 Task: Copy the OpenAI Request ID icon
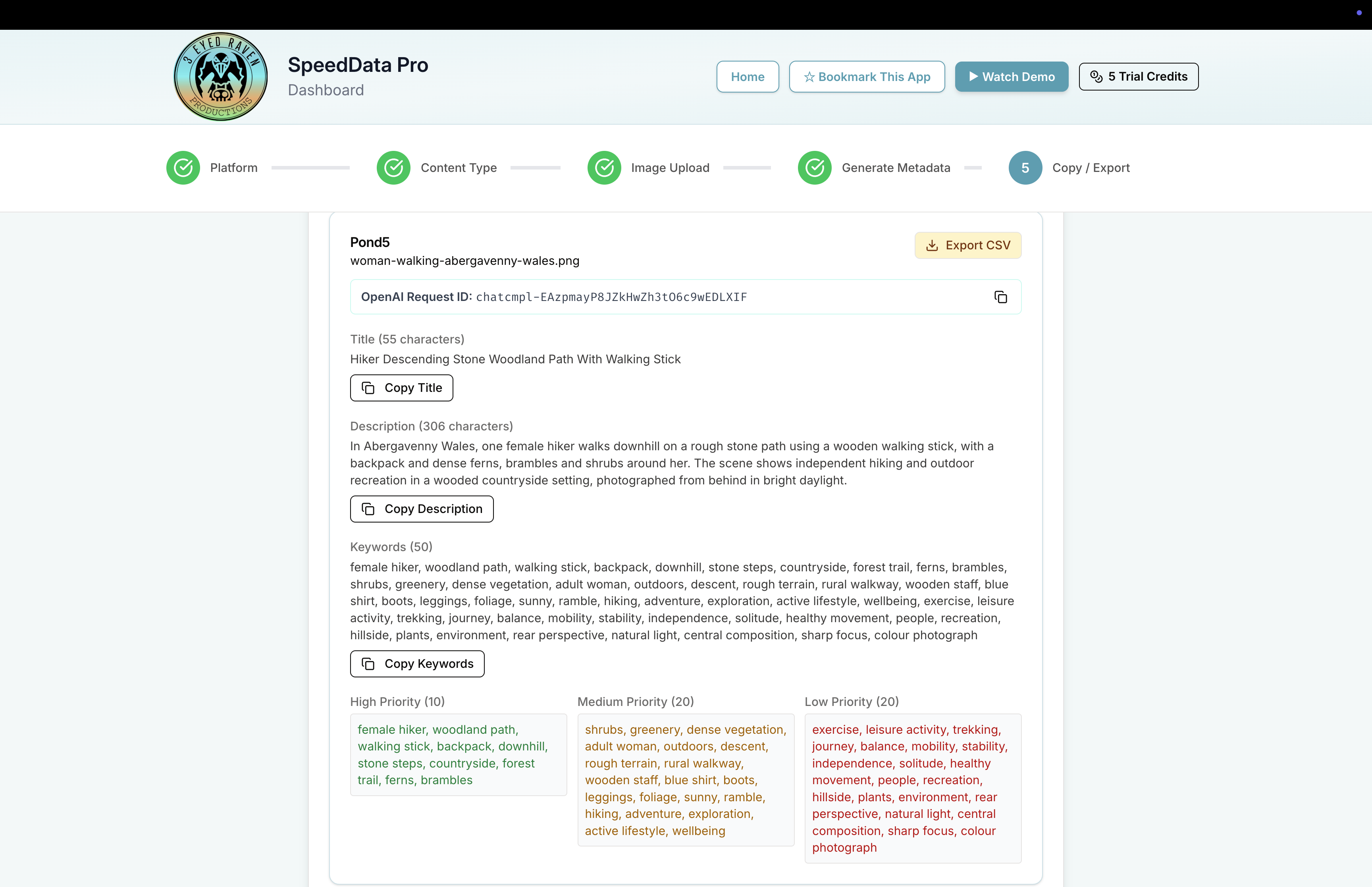click(x=1001, y=297)
